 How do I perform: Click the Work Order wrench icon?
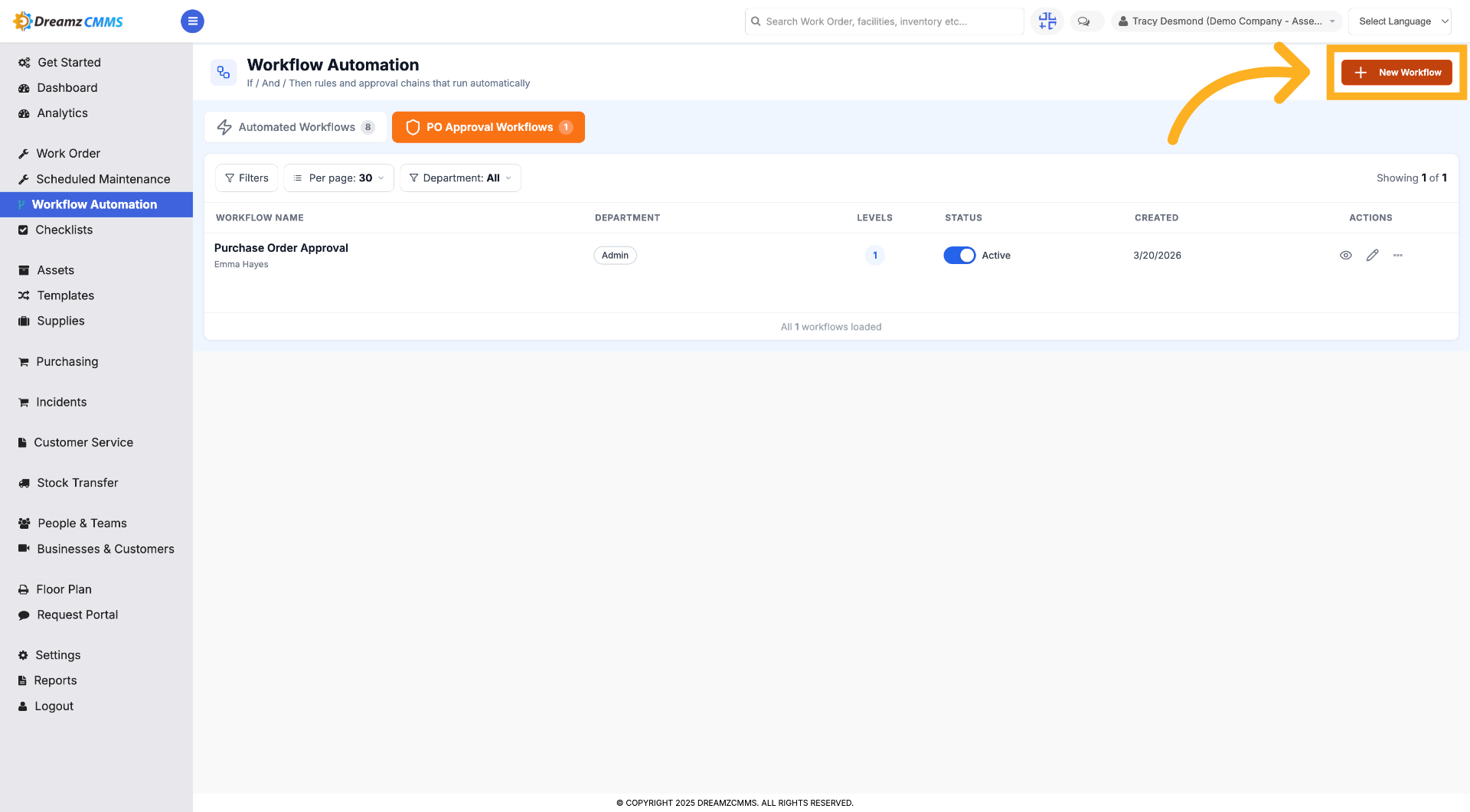[x=24, y=154]
